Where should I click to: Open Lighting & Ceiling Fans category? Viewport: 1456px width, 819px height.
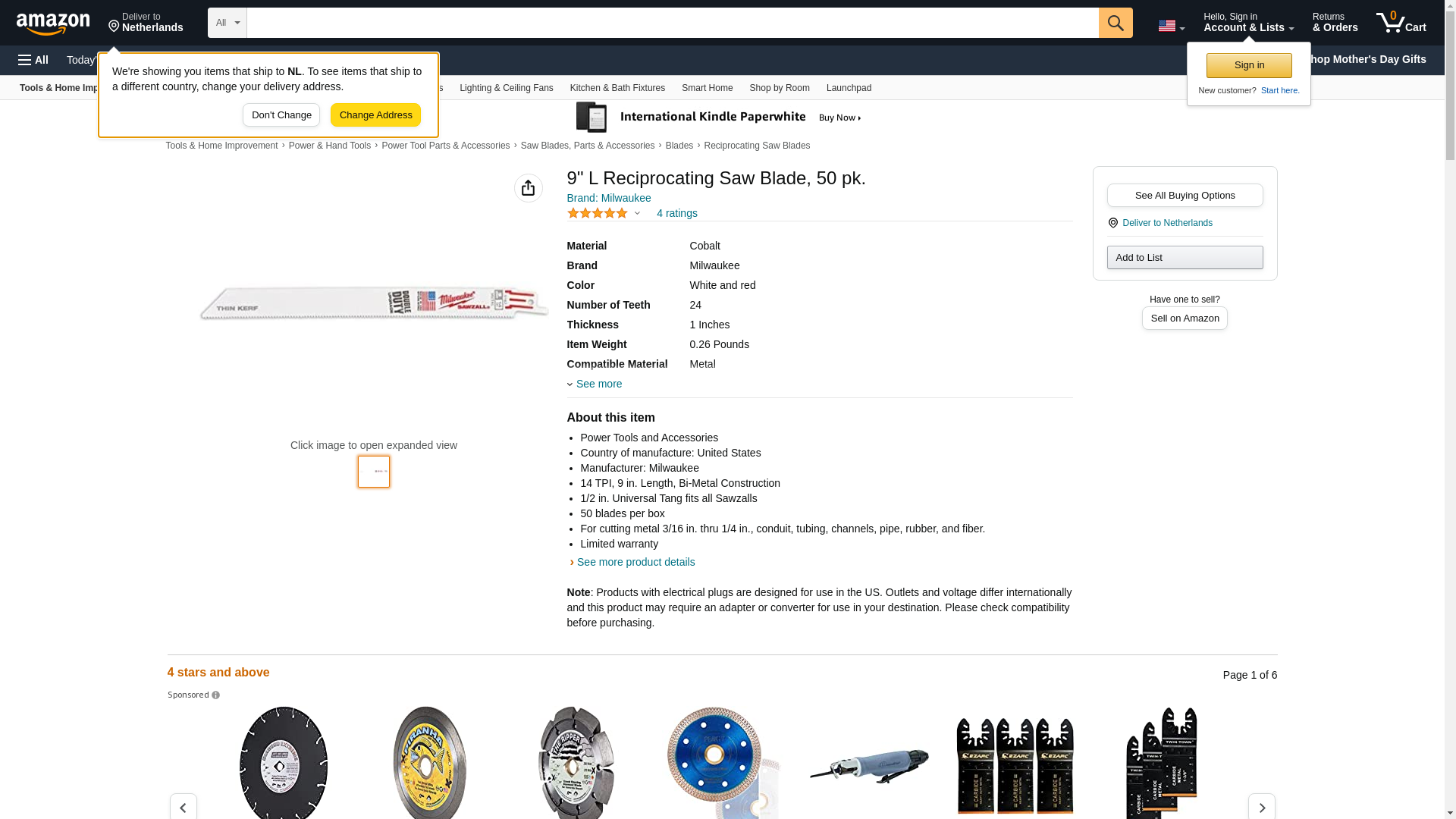click(x=506, y=88)
